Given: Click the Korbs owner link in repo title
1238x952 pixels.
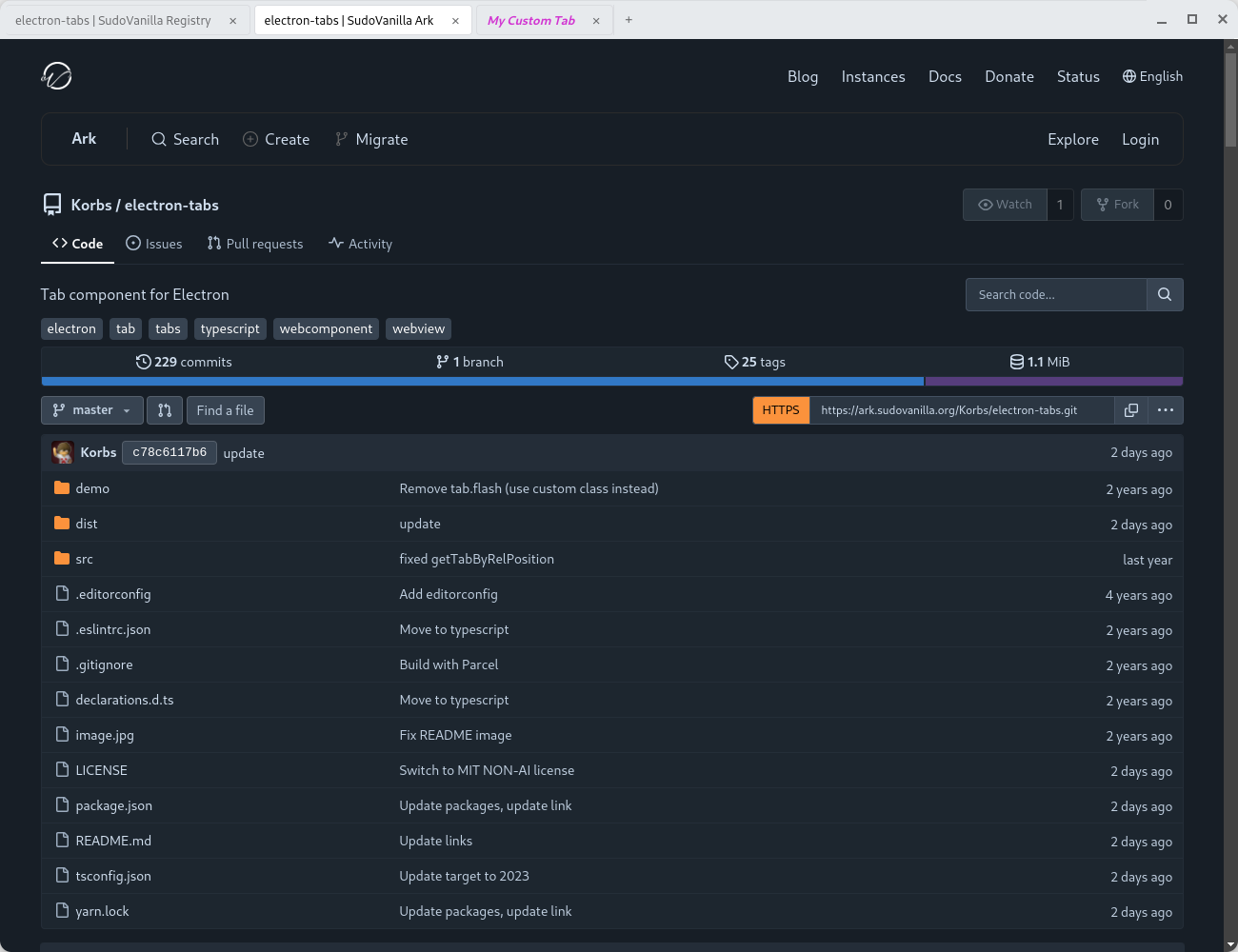Looking at the screenshot, I should click(91, 205).
